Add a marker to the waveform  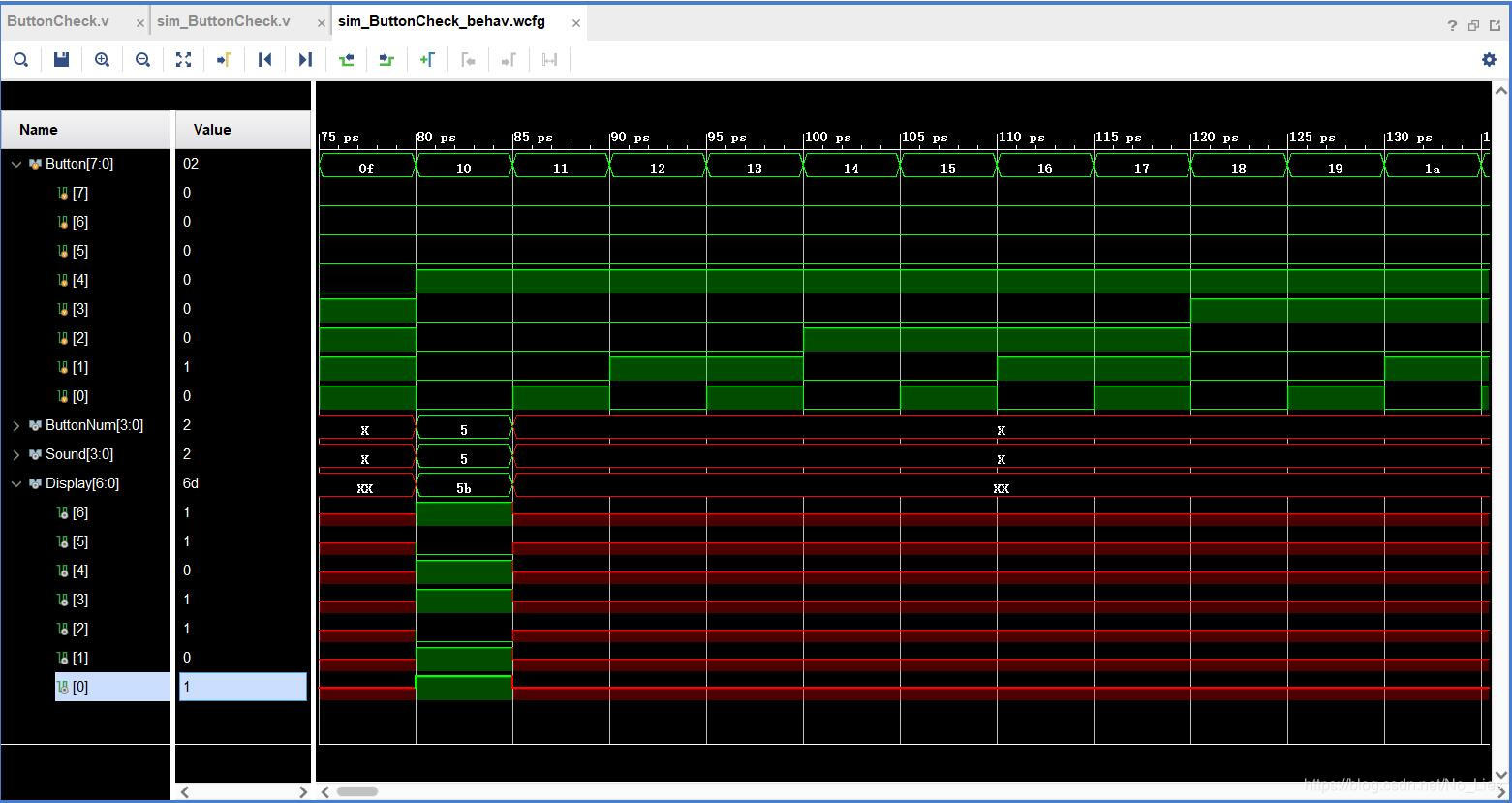(427, 60)
